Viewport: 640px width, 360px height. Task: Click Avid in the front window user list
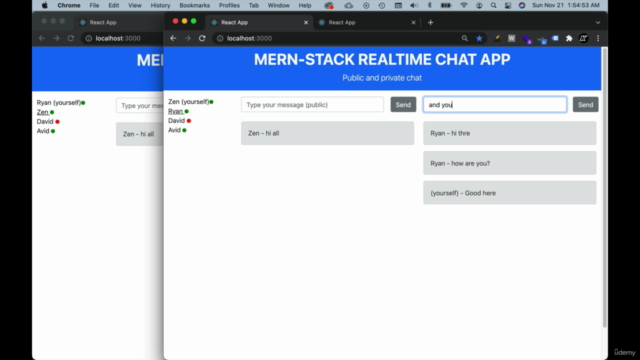[174, 130]
